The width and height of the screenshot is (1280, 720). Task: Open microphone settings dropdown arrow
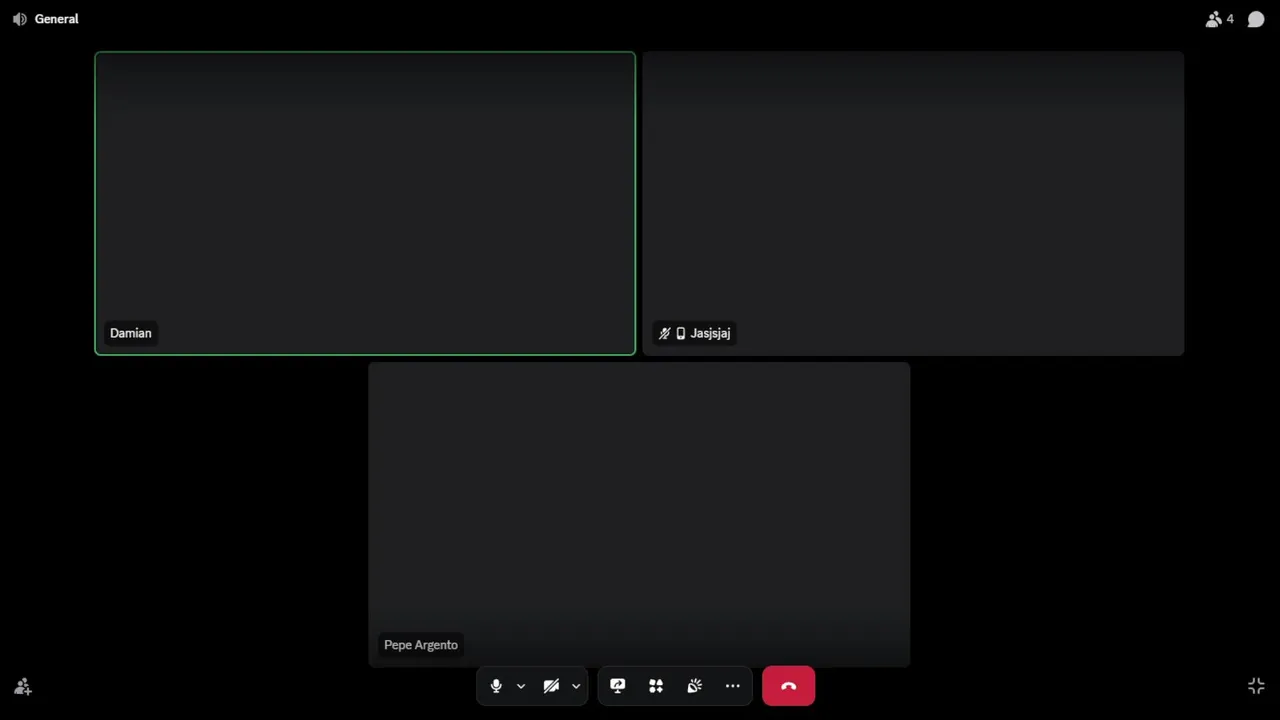pyautogui.click(x=521, y=686)
